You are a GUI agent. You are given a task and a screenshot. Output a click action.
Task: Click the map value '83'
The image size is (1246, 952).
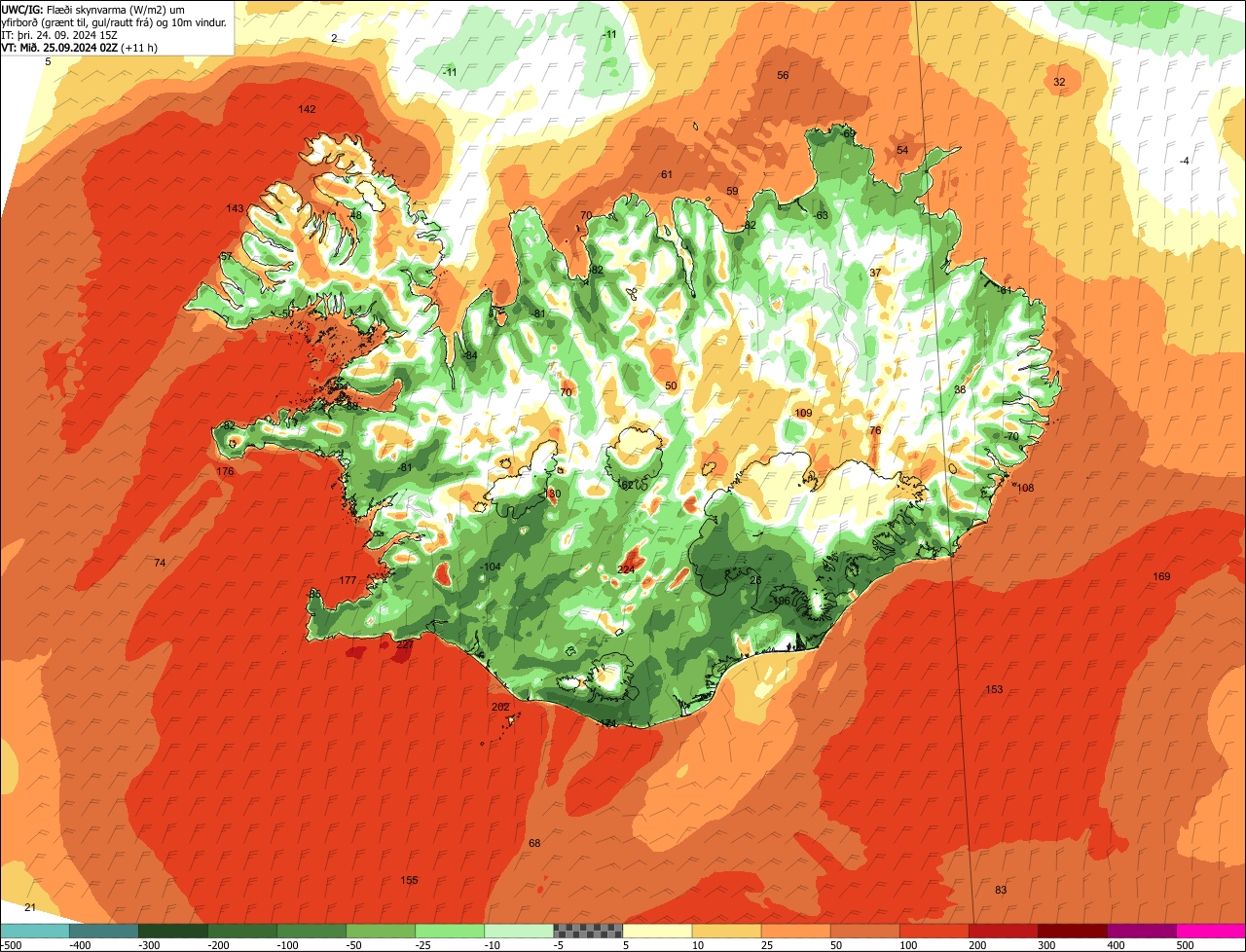[x=1001, y=891]
